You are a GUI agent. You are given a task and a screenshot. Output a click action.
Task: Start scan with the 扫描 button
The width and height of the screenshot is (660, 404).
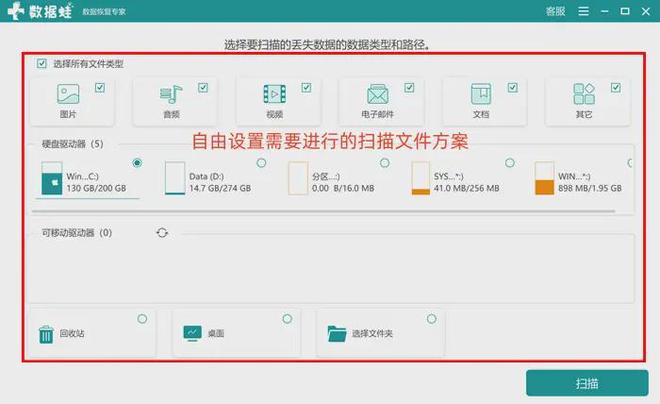click(587, 383)
